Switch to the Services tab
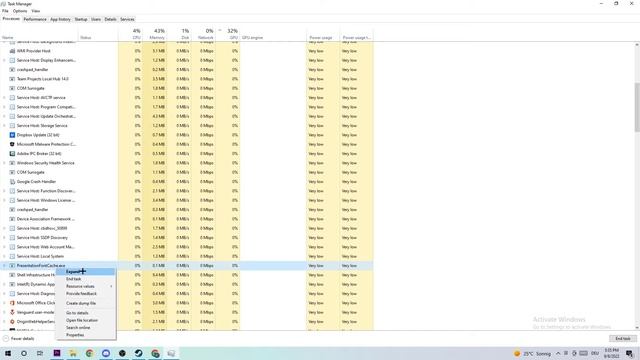 tap(127, 19)
